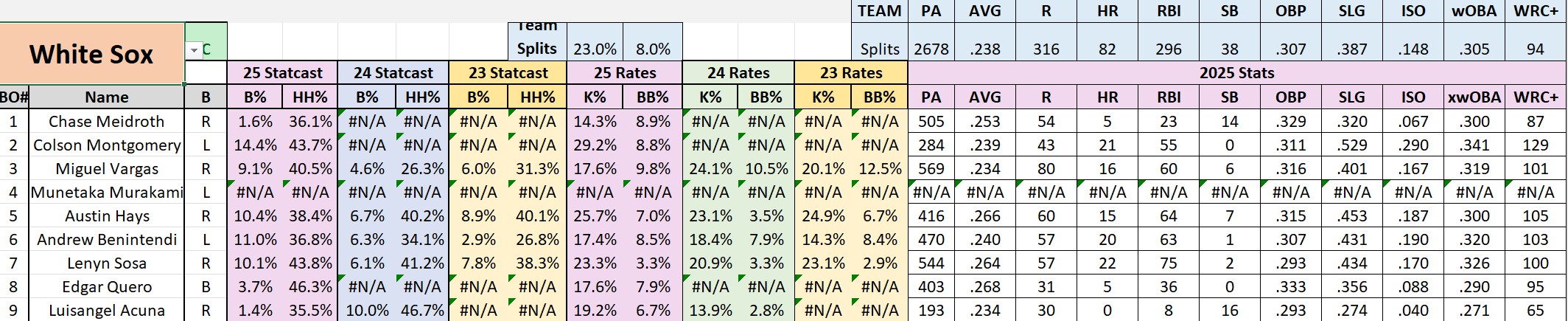Click the xwOBA column header
Image resolution: width=1568 pixels, height=321 pixels.
[x=1474, y=97]
